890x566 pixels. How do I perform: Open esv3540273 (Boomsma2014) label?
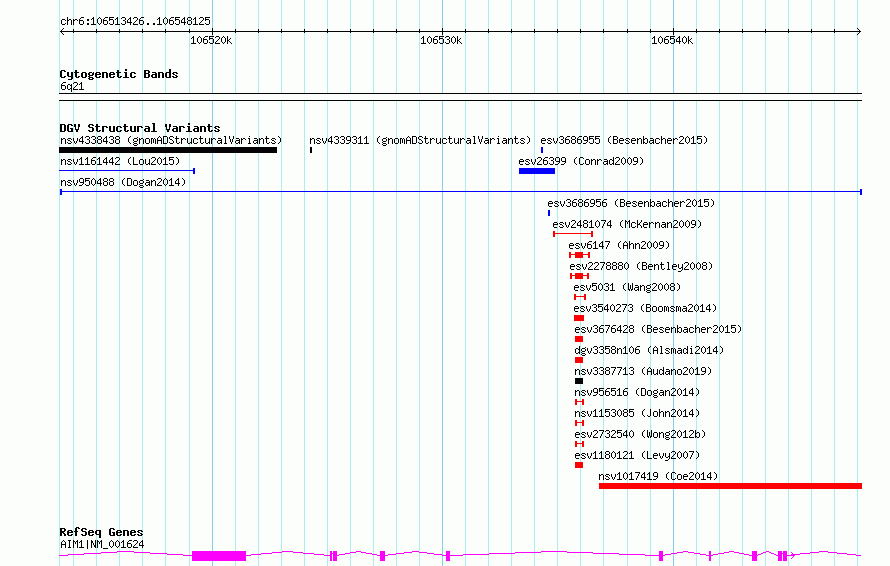[x=645, y=308]
